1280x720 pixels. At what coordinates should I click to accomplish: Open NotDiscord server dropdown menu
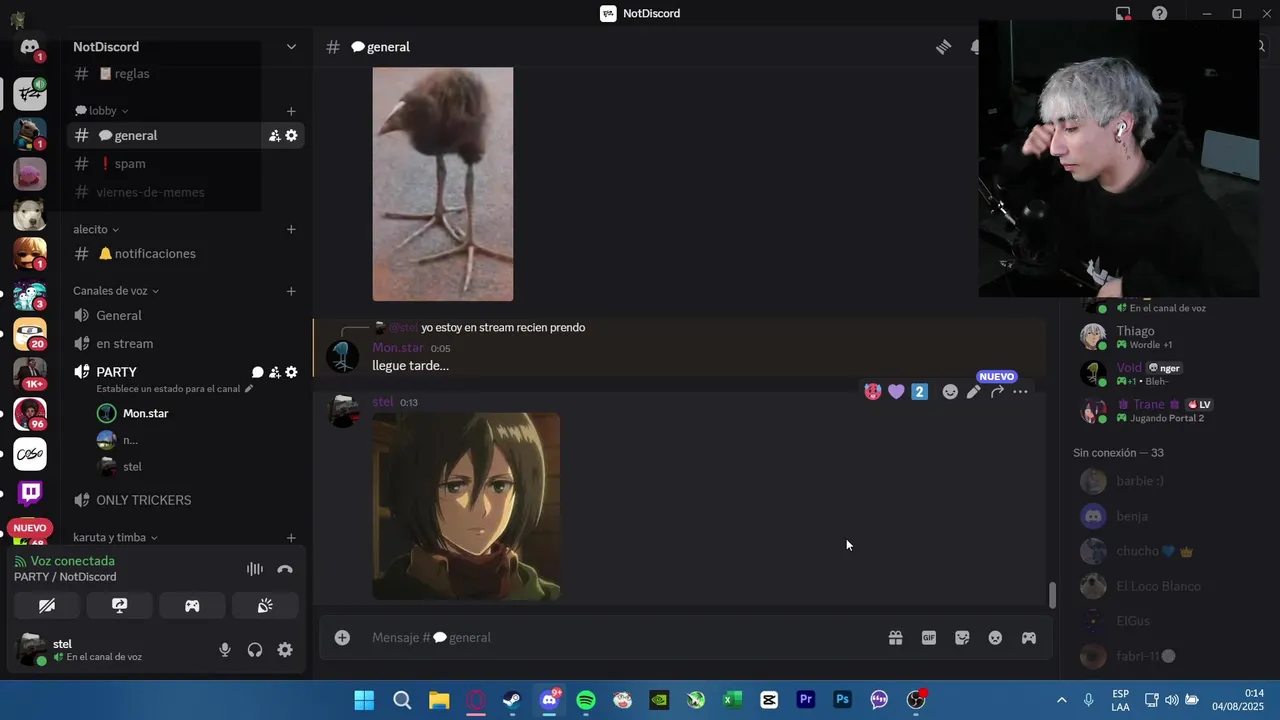291,47
